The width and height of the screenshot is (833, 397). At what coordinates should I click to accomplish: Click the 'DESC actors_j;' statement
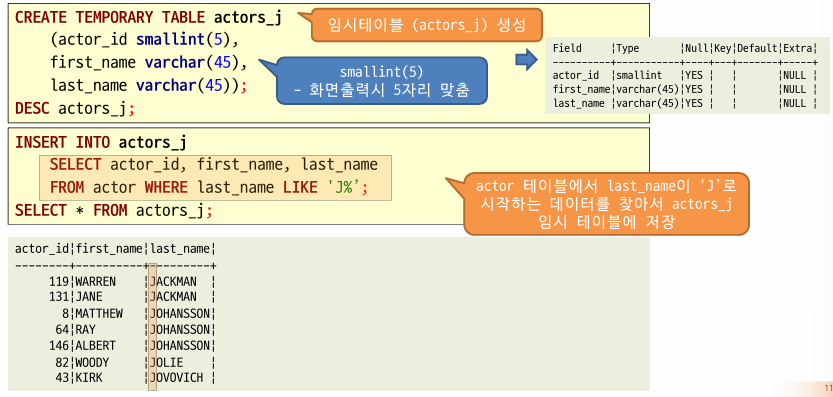coord(75,109)
